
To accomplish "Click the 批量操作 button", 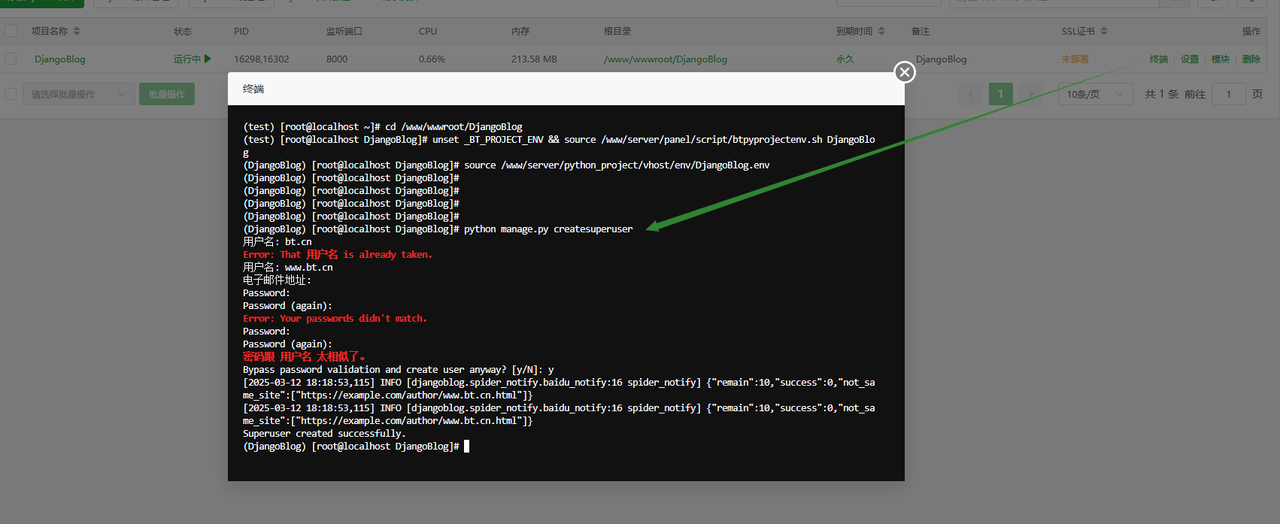I will click(x=167, y=94).
